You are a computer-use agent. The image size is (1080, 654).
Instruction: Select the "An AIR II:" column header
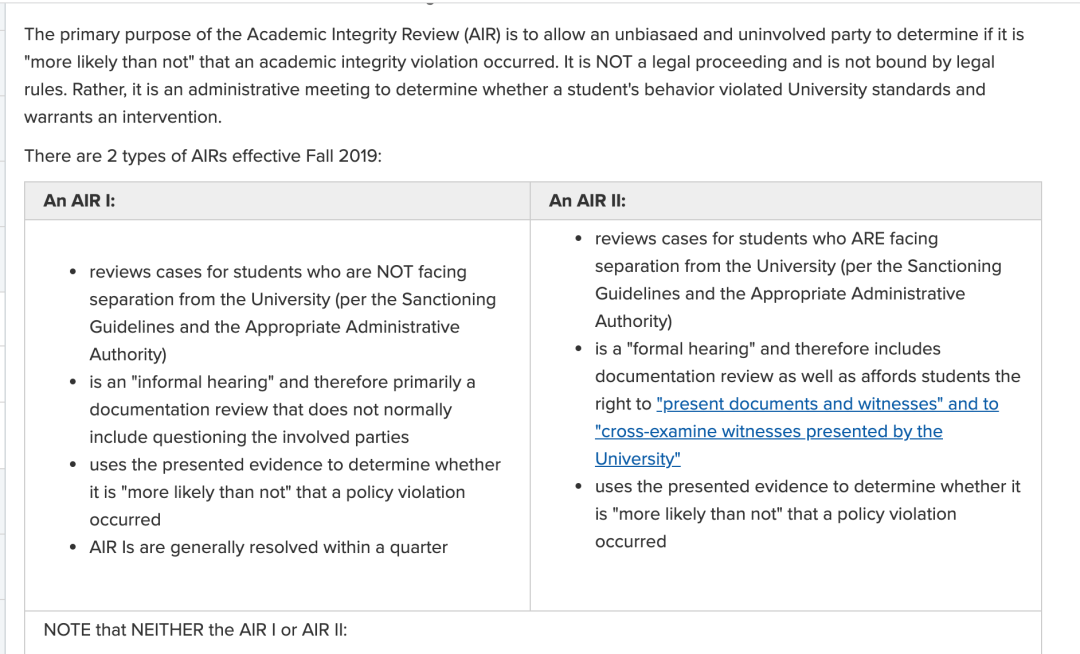587,201
